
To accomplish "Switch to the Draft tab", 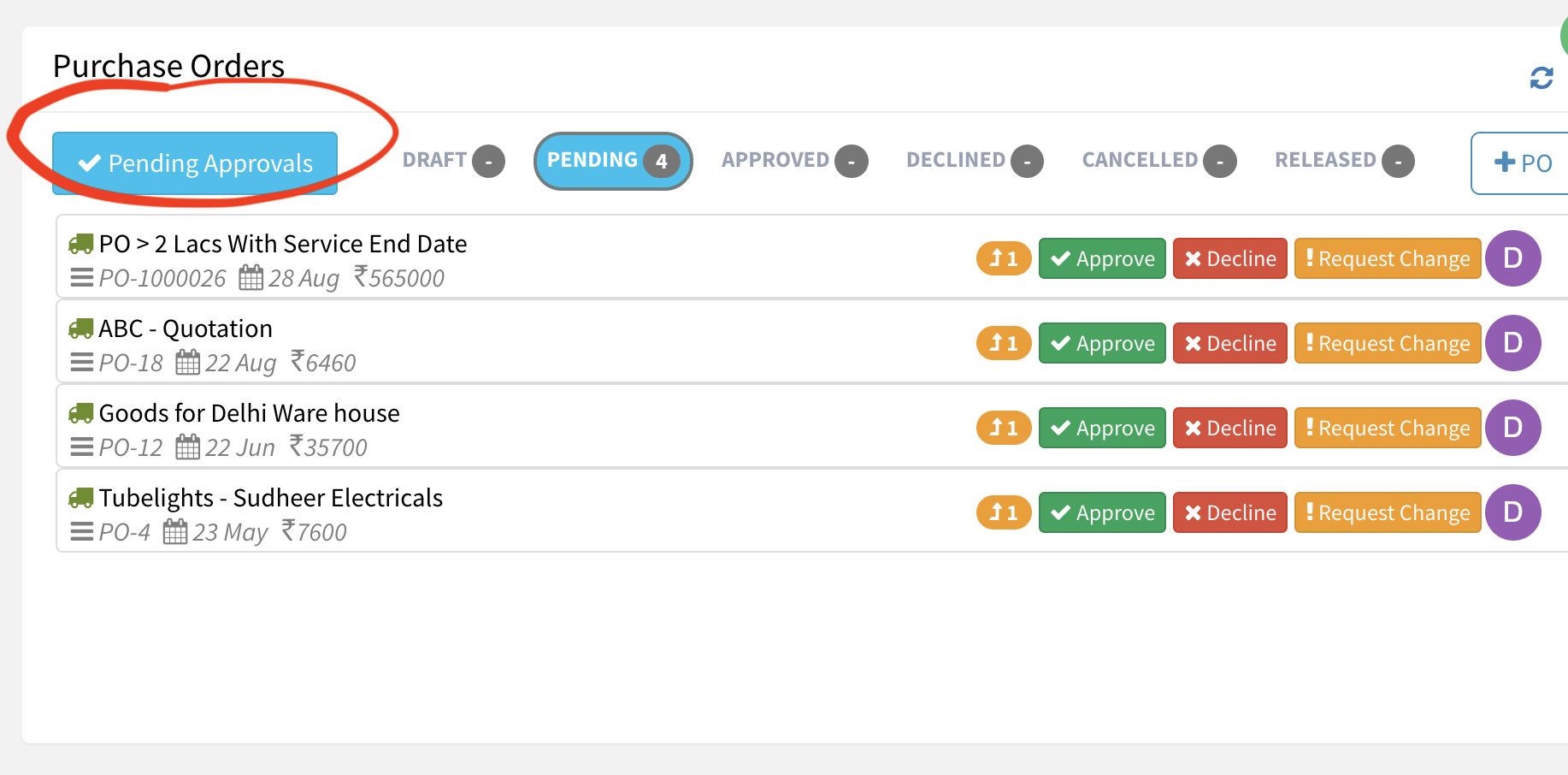I will tap(452, 161).
